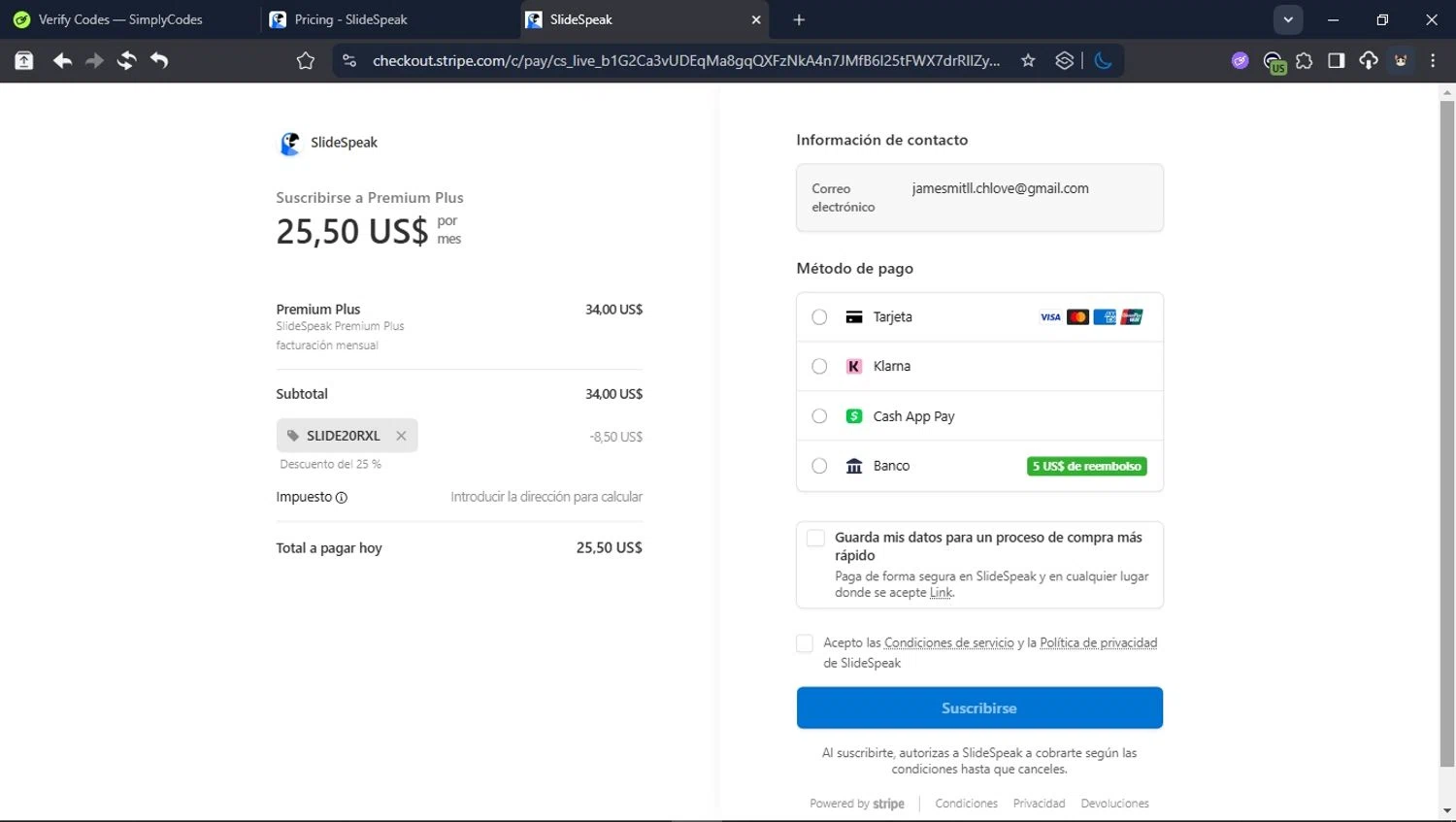The height and width of the screenshot is (822, 1456).
Task: Switch to the Verify Codes — SimplyCodes tab
Action: tap(120, 19)
